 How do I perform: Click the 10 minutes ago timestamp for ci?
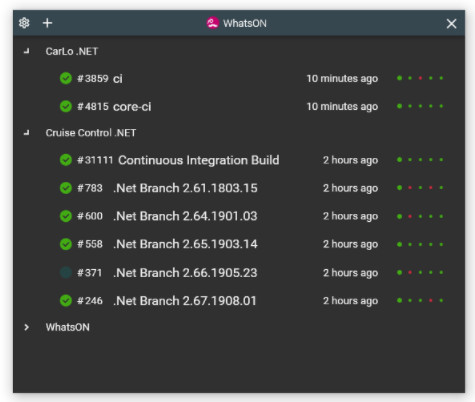pyautogui.click(x=342, y=79)
